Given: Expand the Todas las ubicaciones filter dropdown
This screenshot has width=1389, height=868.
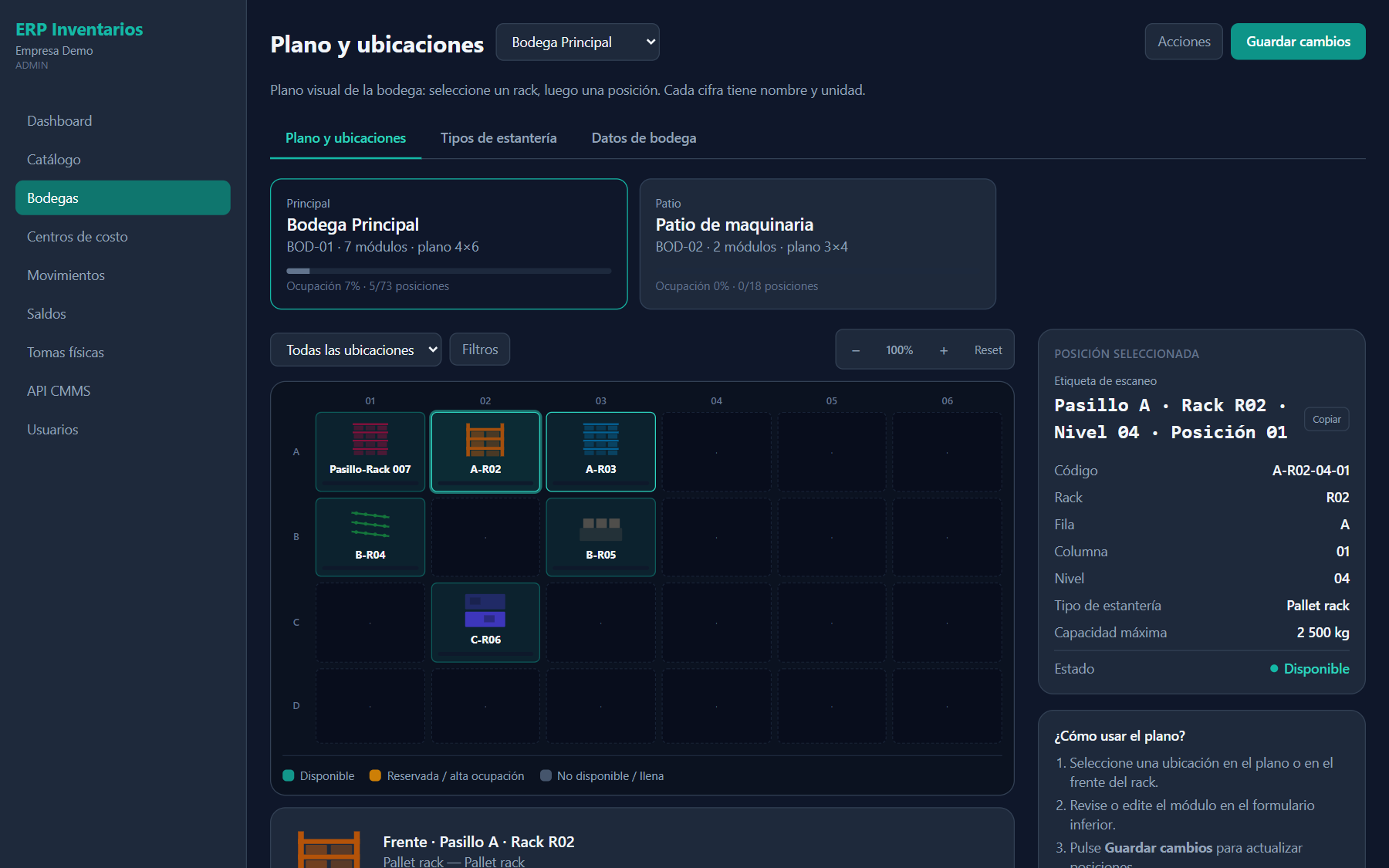Looking at the screenshot, I should pos(356,350).
